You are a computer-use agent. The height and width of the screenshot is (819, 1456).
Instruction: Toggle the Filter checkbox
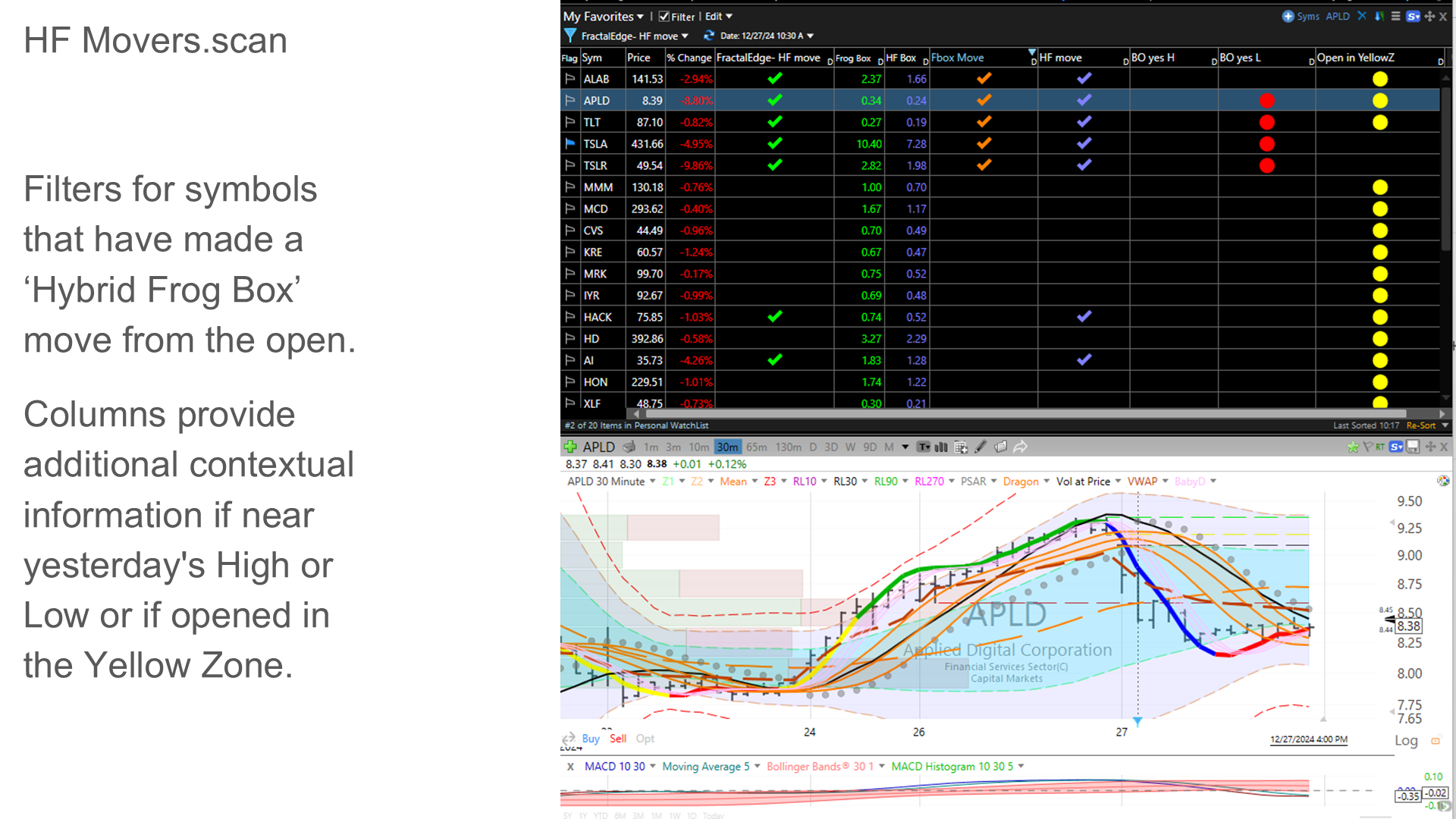coord(664,17)
